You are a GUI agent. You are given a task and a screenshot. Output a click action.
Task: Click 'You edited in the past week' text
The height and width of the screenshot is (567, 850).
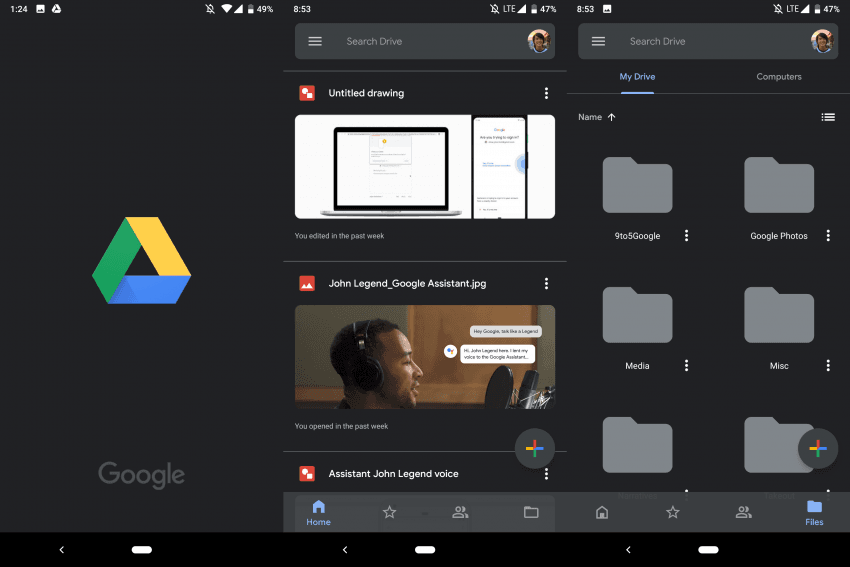click(339, 236)
